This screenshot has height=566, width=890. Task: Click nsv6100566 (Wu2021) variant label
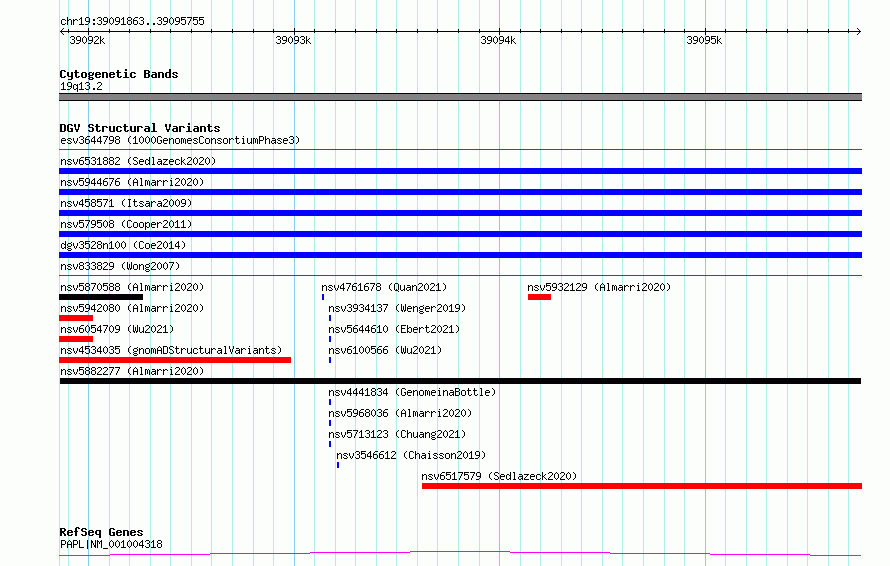tap(385, 350)
